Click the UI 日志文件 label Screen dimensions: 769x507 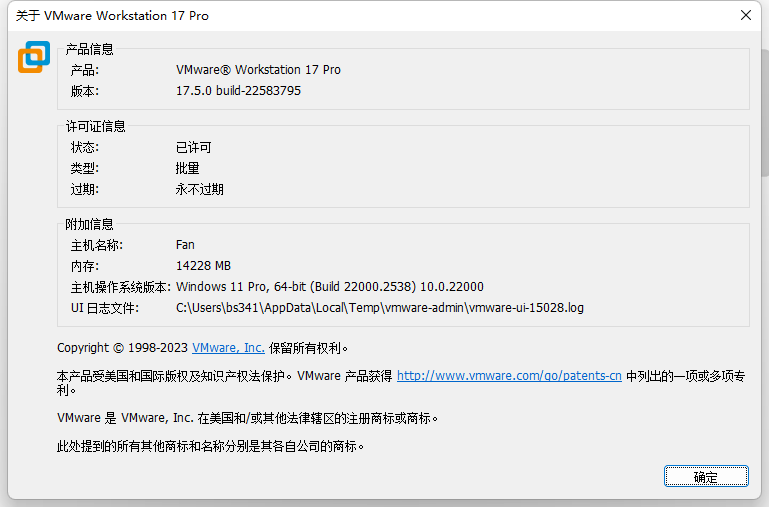pyautogui.click(x=104, y=308)
